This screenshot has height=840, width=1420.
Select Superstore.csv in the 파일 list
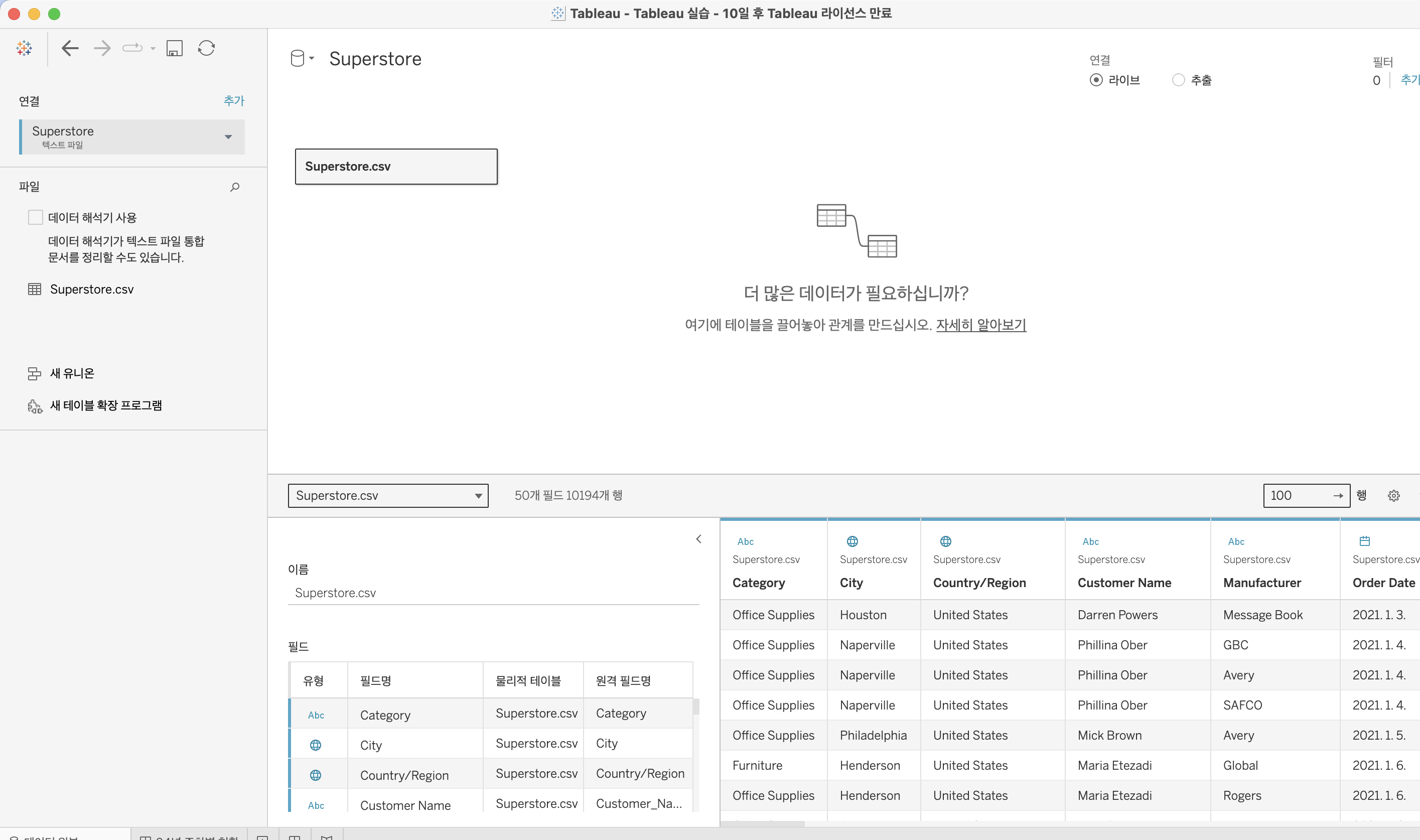92,289
